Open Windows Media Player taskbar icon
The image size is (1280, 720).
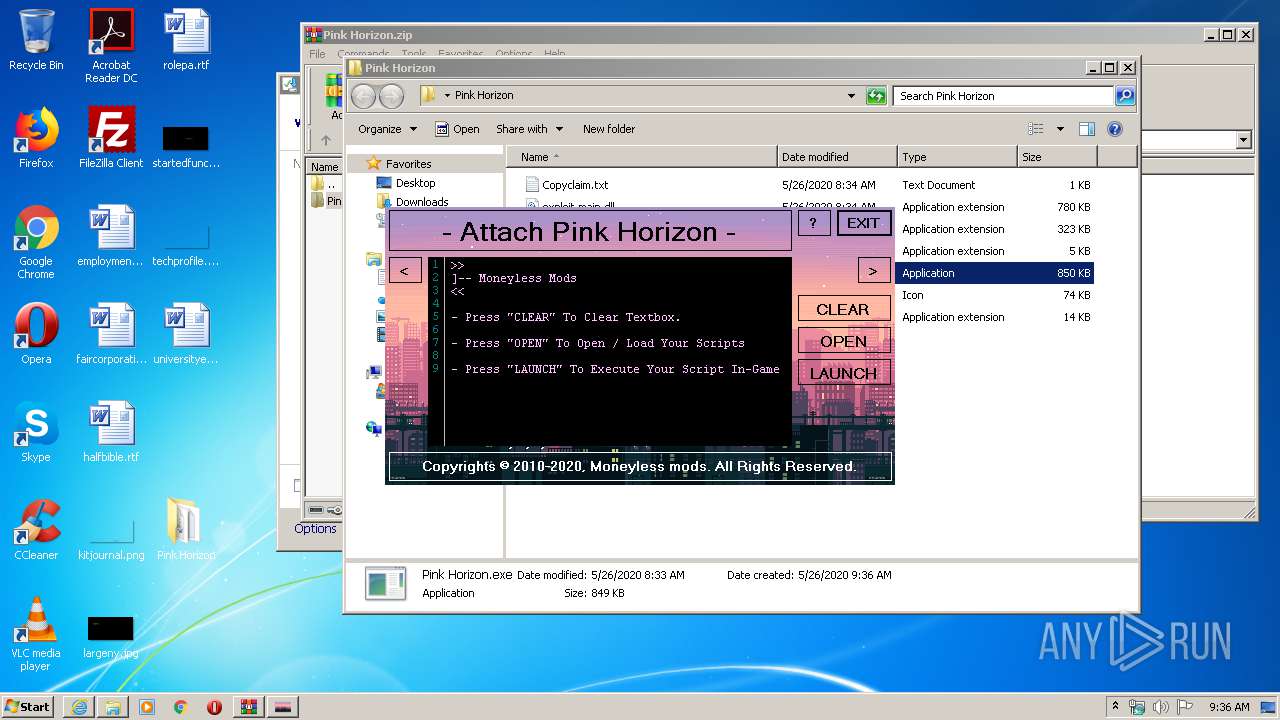[x=147, y=707]
